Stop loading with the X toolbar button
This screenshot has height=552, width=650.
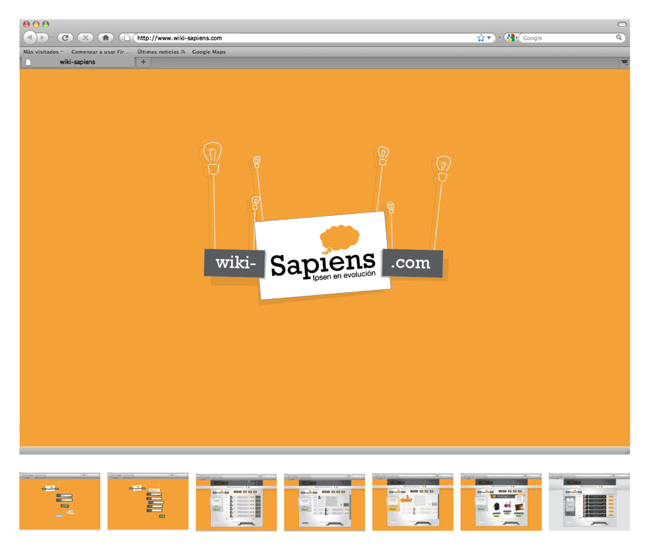click(85, 38)
